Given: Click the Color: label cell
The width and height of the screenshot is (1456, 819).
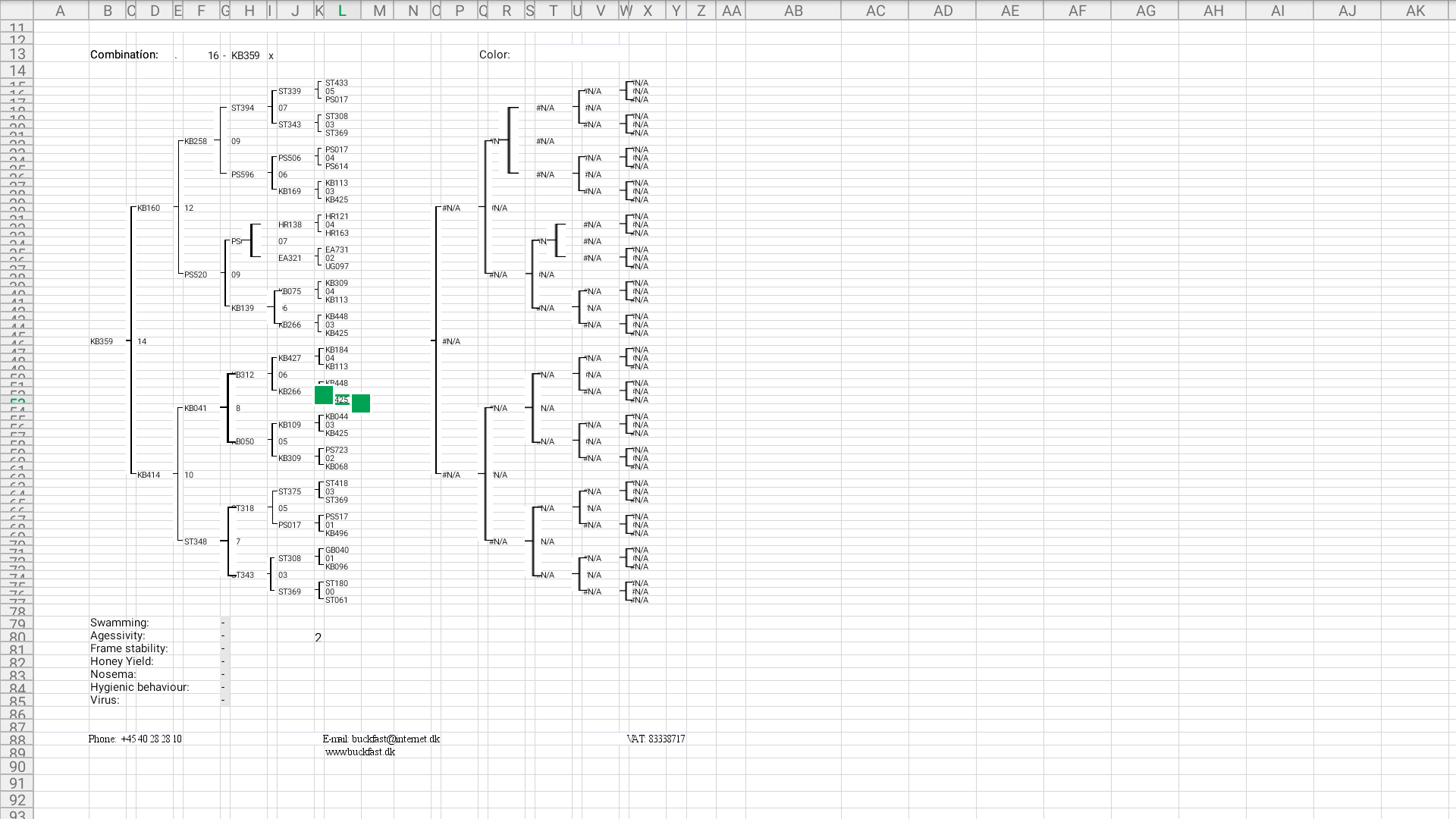Looking at the screenshot, I should point(494,55).
